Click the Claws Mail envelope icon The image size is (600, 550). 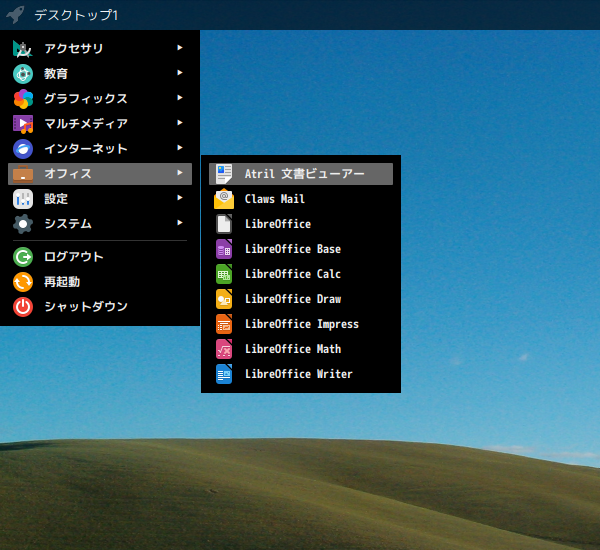coord(224,199)
